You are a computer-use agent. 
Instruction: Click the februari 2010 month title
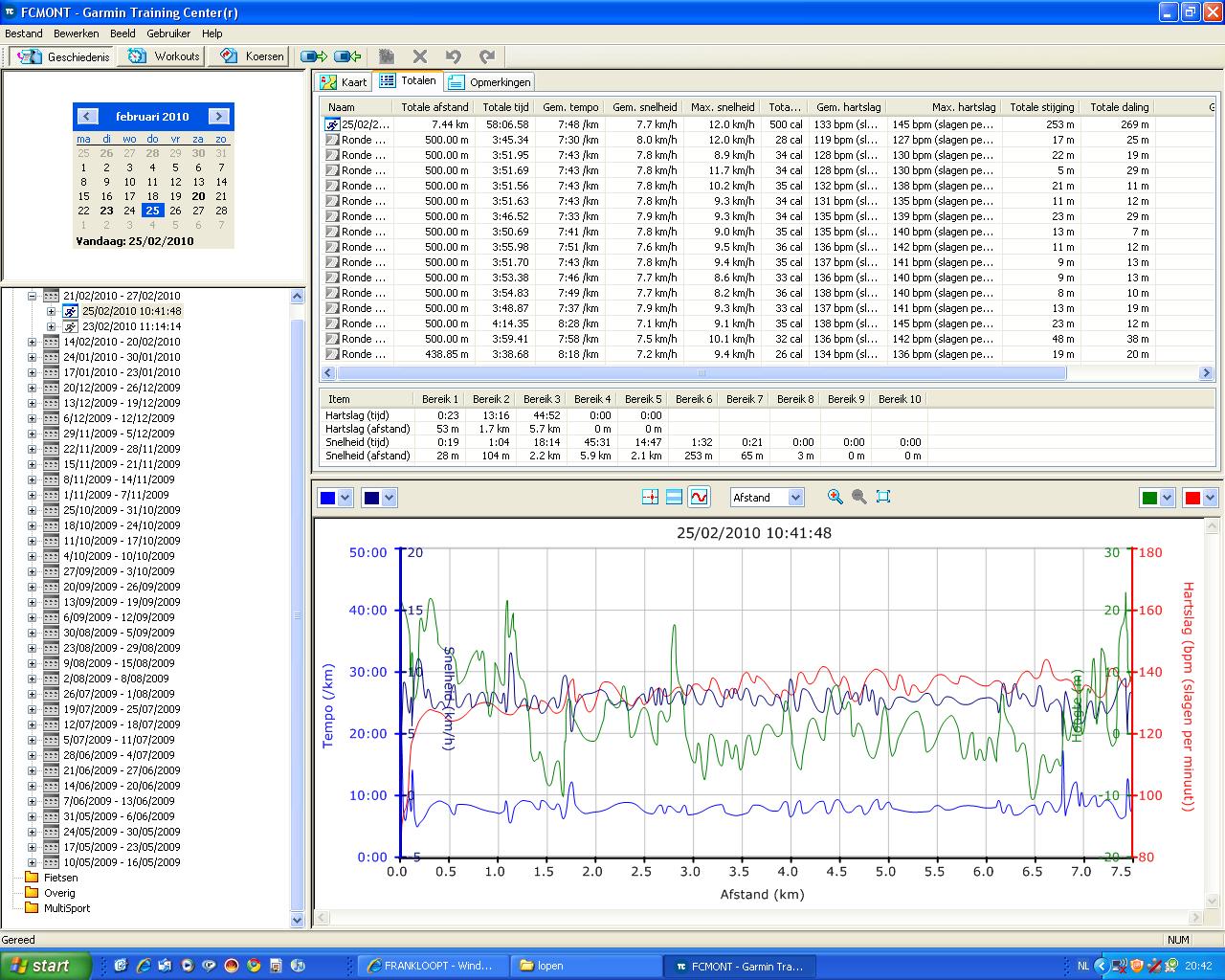(152, 117)
